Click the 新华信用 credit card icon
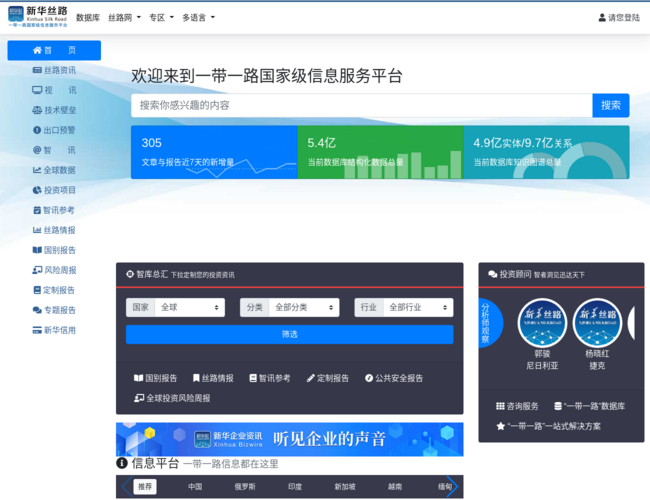This screenshot has width=650, height=500. pos(37,330)
